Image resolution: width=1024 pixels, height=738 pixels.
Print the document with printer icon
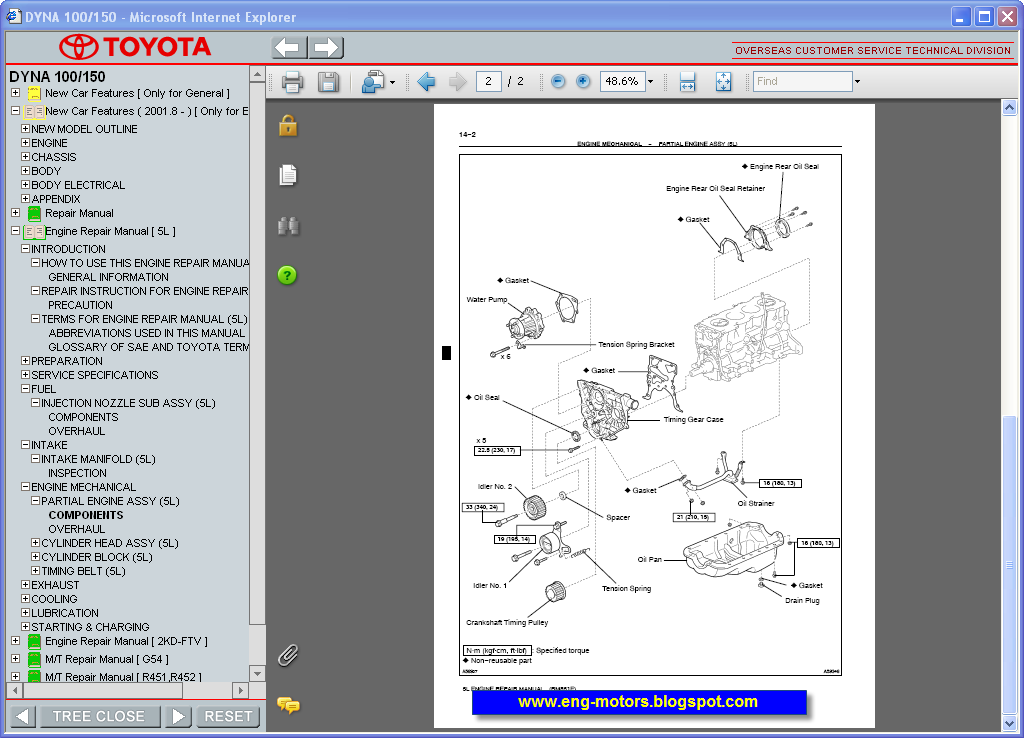(x=292, y=82)
